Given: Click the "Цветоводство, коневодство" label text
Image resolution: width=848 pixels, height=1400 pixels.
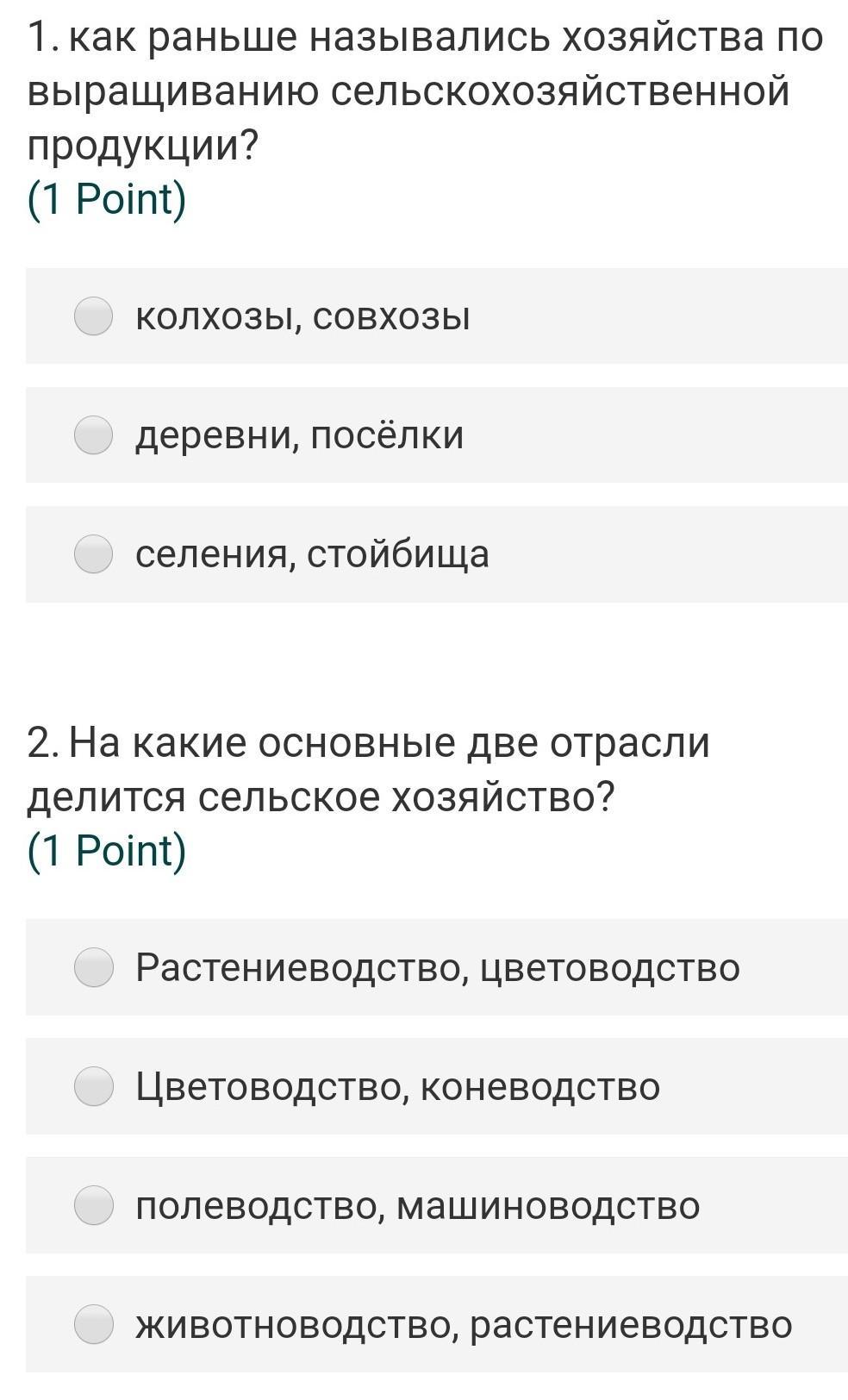Looking at the screenshot, I should 397,1086.
